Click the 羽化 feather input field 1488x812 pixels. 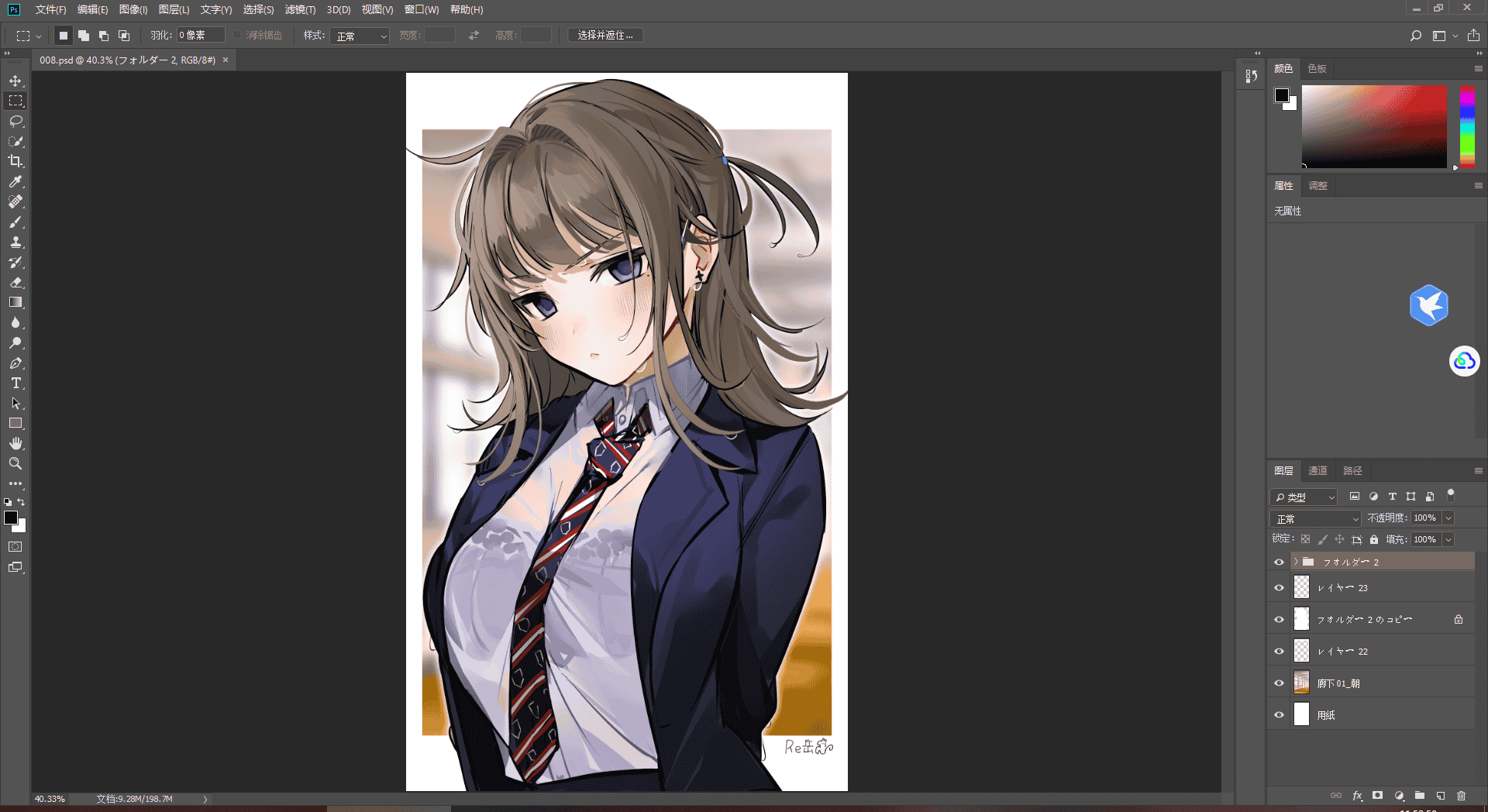(201, 36)
